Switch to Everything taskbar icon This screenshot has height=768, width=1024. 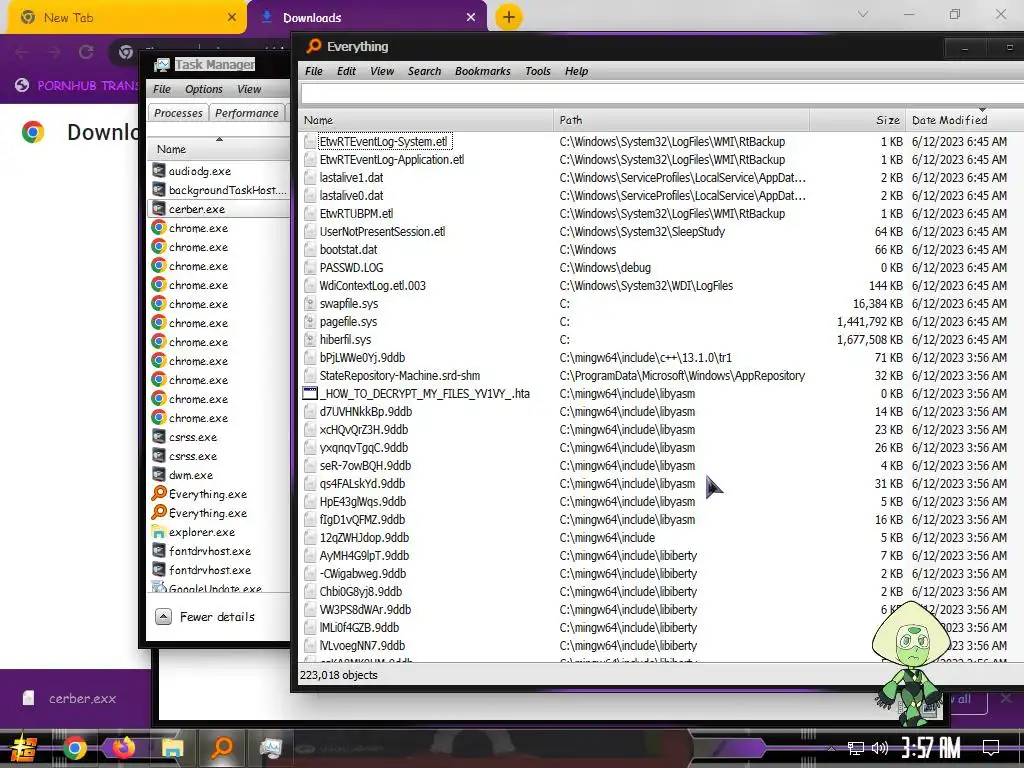(x=221, y=747)
